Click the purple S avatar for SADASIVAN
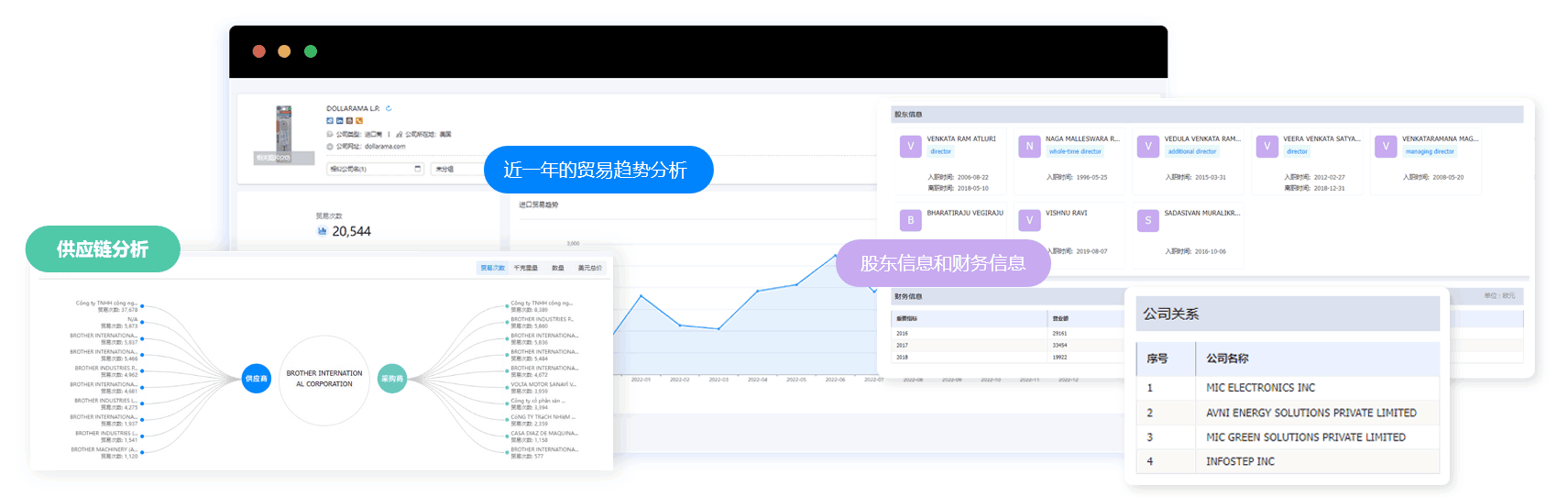Viewport: 1568px width, 497px height. point(1147,220)
